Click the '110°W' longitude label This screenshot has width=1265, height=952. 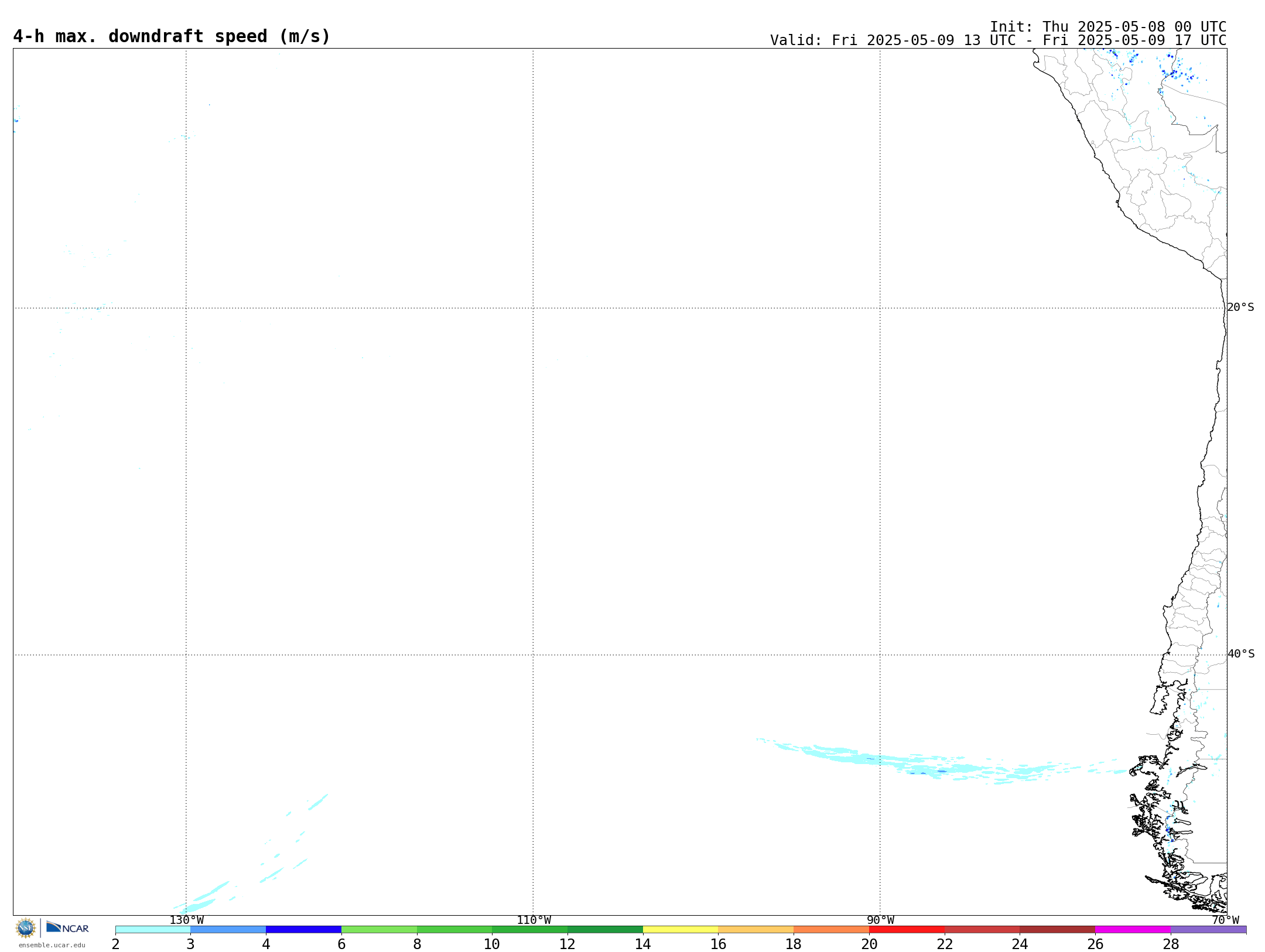[x=534, y=920]
